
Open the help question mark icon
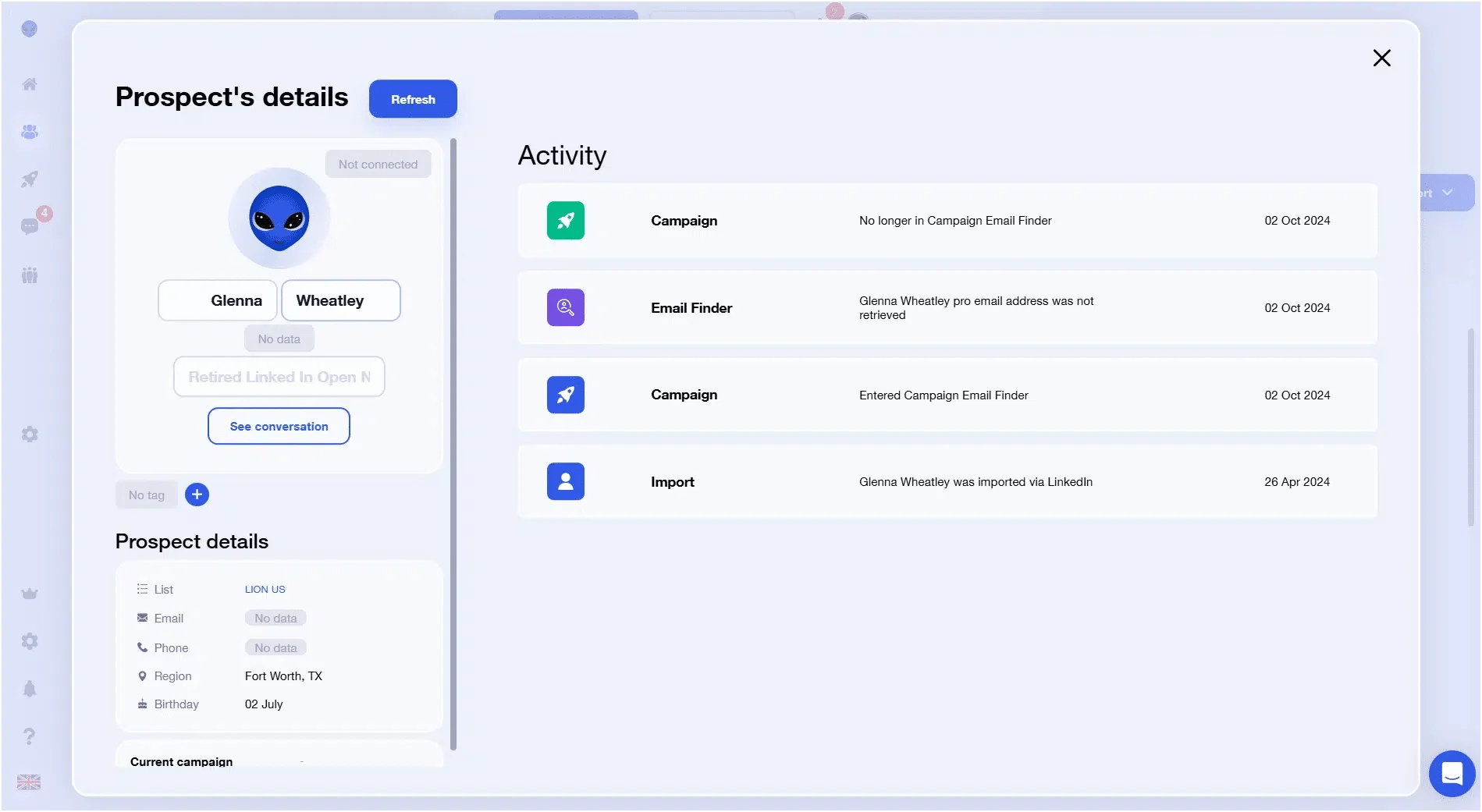pyautogui.click(x=30, y=736)
